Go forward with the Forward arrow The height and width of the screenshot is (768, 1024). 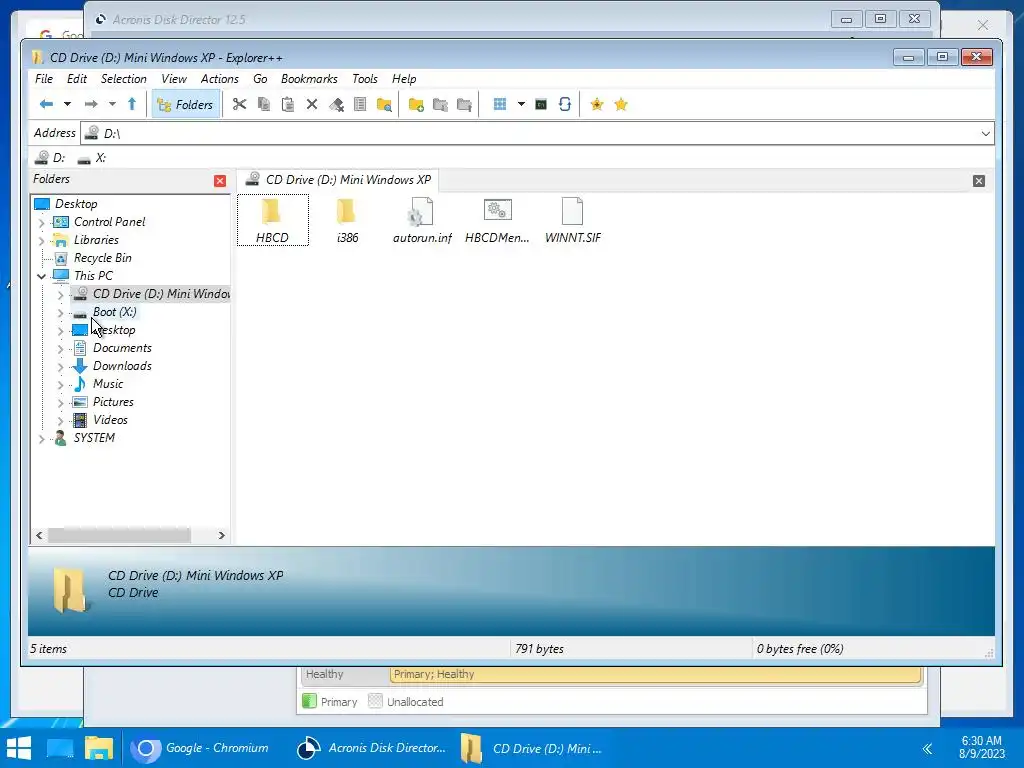pyautogui.click(x=91, y=104)
